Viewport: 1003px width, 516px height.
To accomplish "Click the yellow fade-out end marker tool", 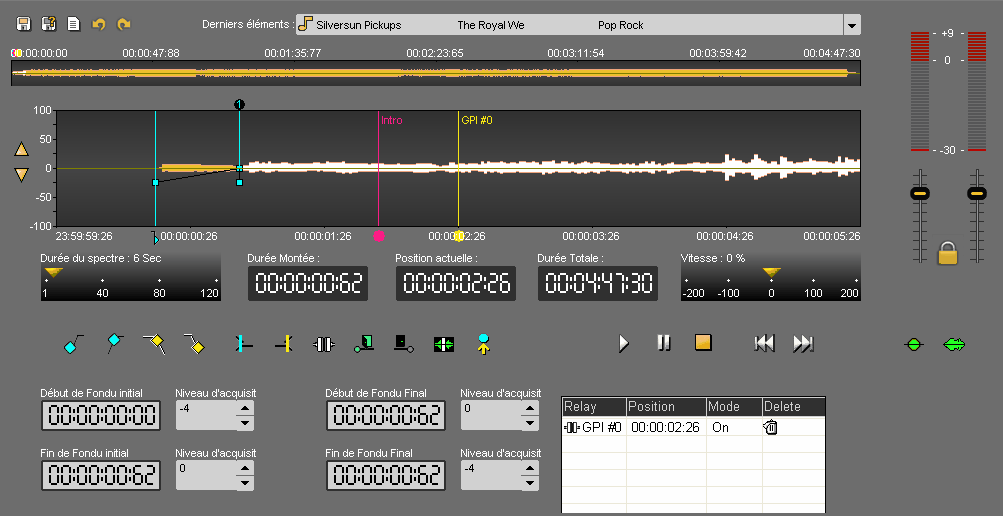I will pyautogui.click(x=194, y=344).
